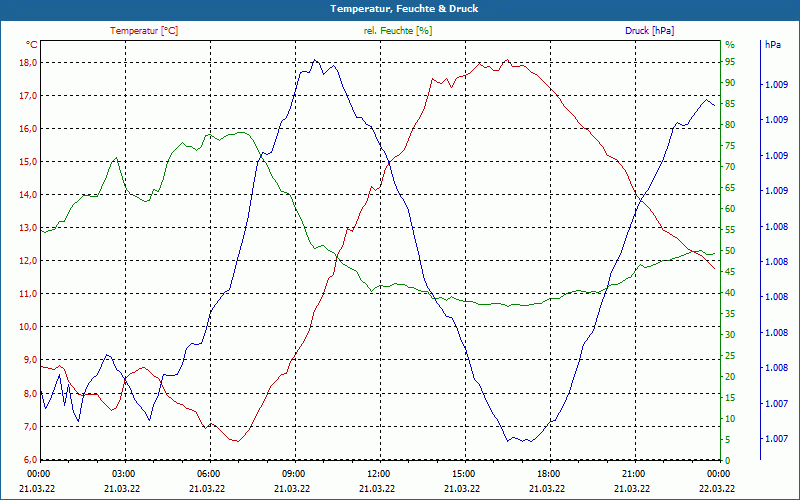Click the green '70' humidity tick label
The image size is (800, 500).
click(x=730, y=167)
